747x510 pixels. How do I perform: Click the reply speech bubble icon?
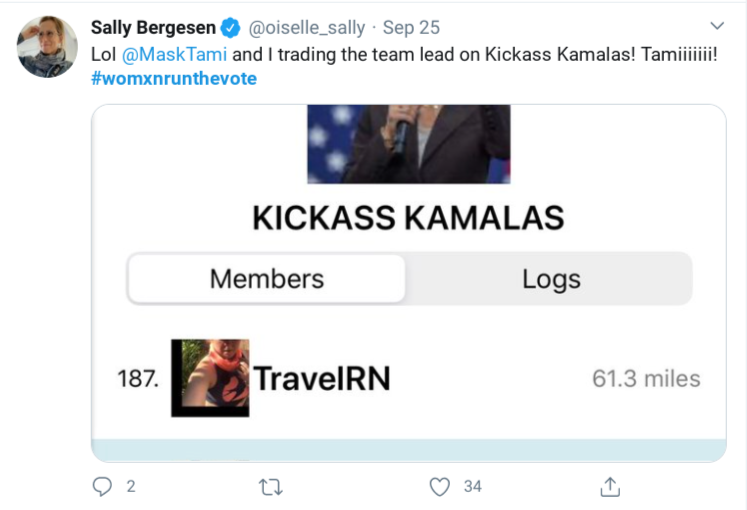102,487
